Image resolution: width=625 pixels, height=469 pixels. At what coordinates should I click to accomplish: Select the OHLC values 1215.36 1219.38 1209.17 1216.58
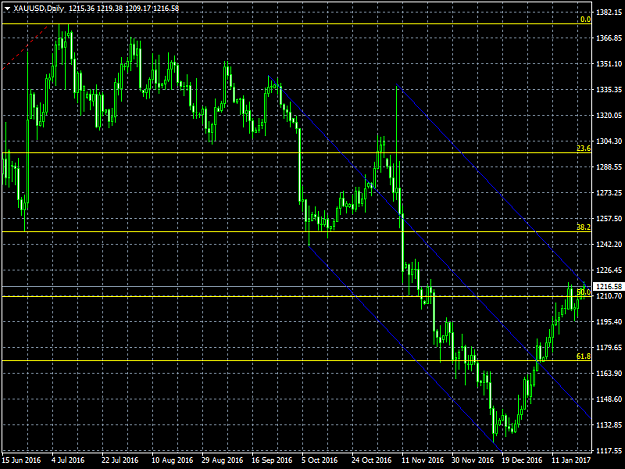click(x=124, y=8)
